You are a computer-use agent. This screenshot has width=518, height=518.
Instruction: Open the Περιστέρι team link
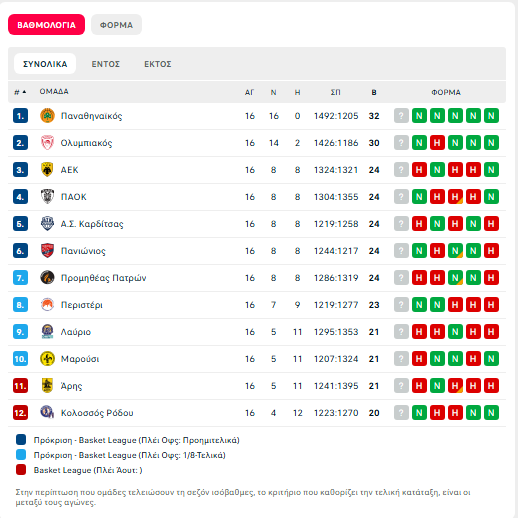click(x=82, y=305)
